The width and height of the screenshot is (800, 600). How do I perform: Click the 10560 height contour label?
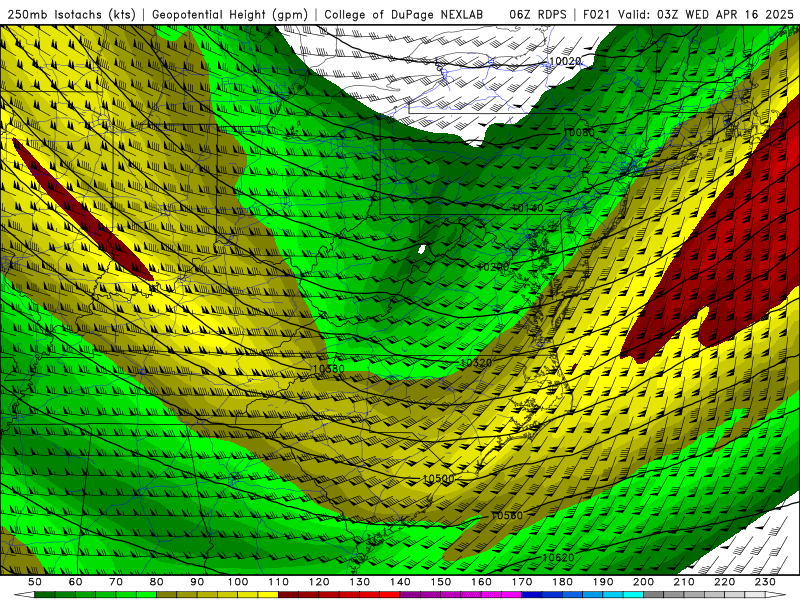tap(507, 515)
